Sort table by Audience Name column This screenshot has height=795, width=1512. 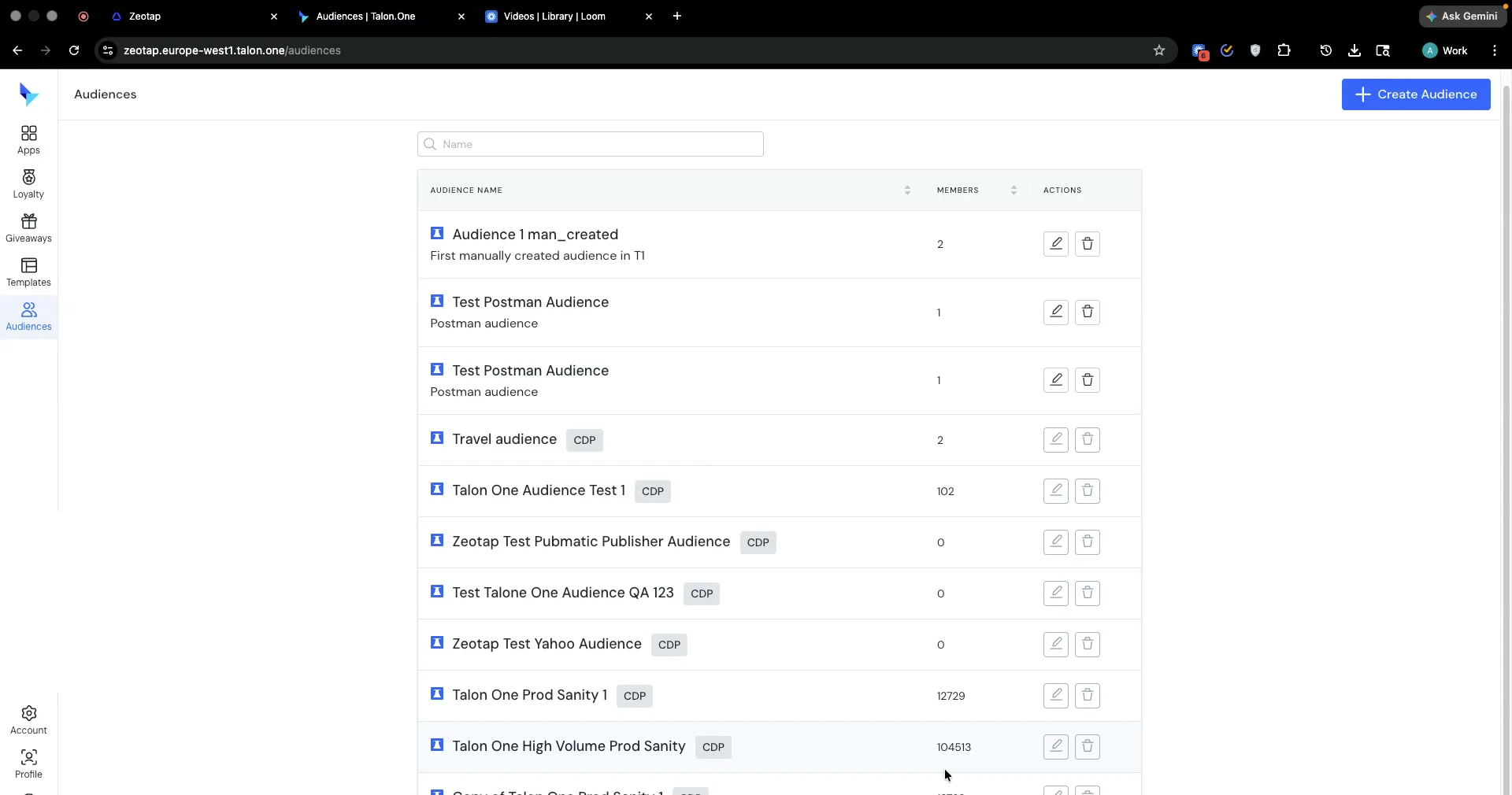click(907, 190)
